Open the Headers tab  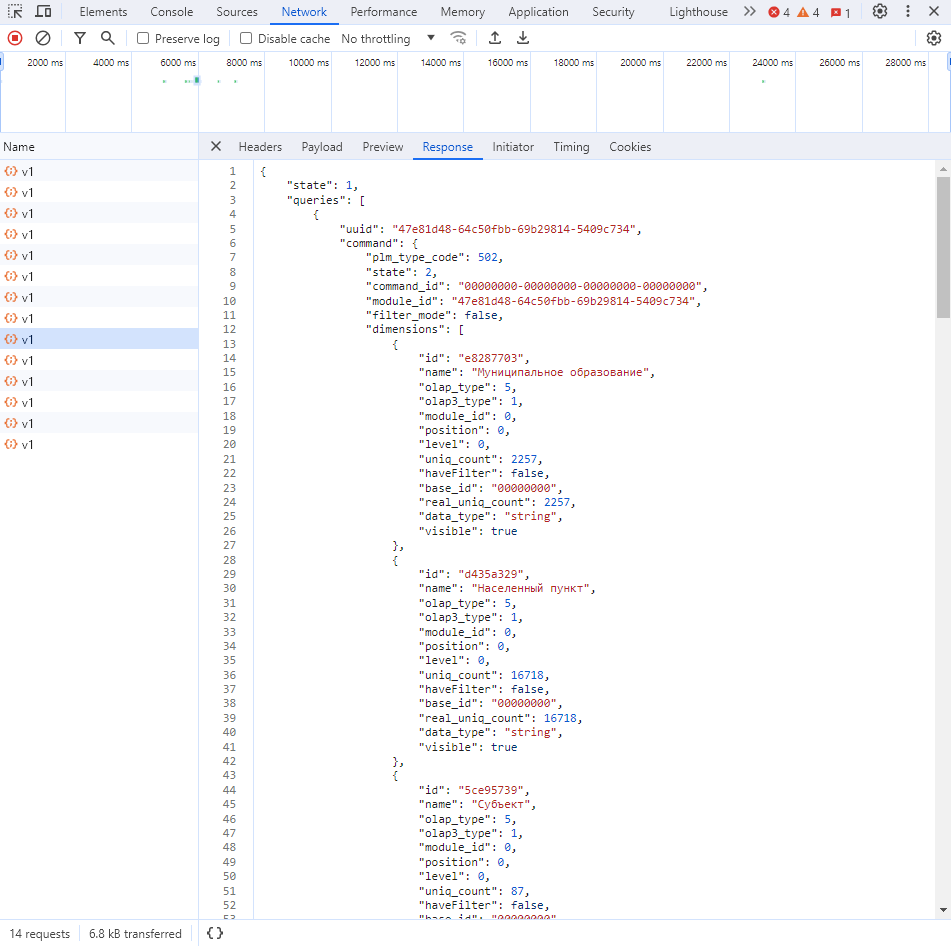click(260, 147)
